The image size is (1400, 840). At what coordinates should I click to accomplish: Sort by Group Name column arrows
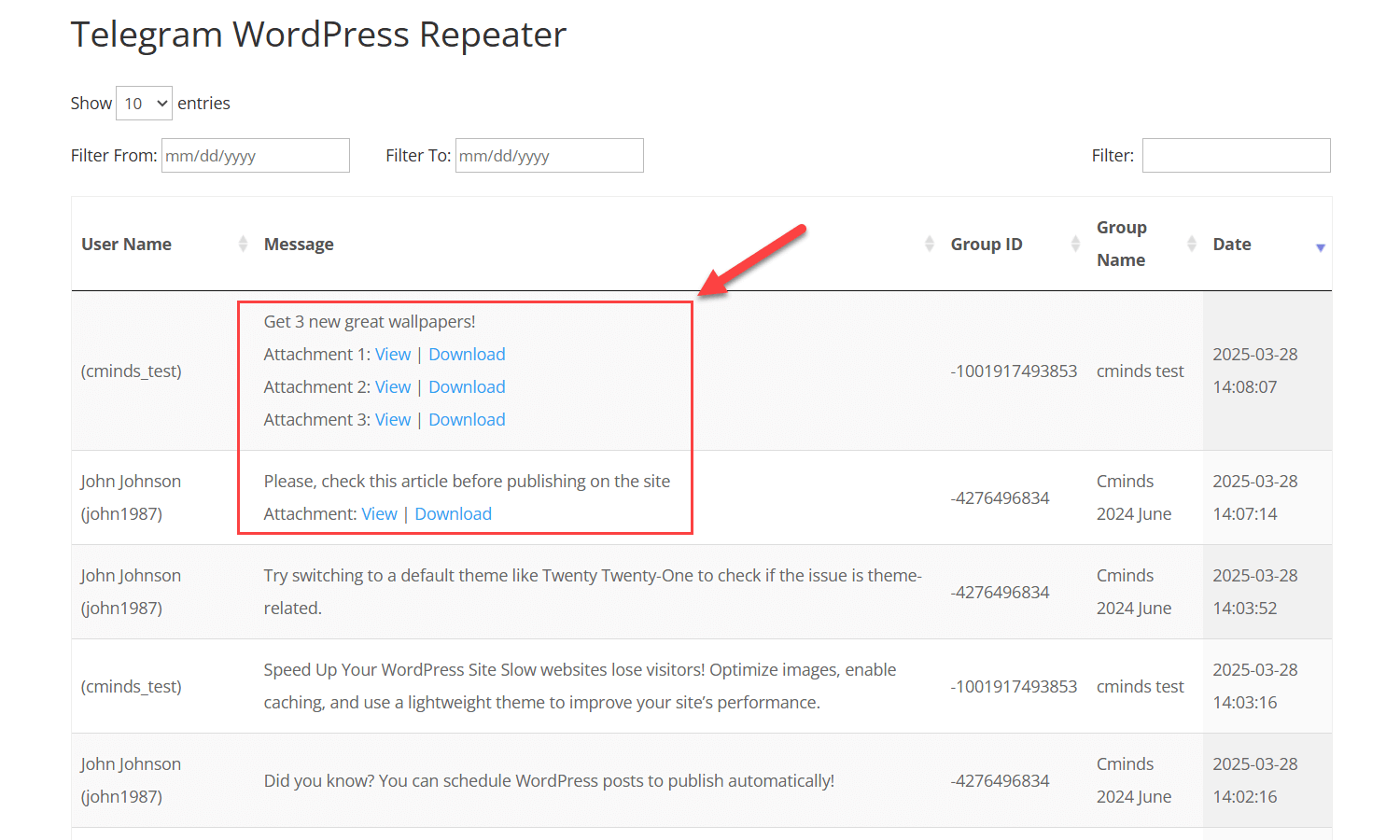[x=1191, y=244]
